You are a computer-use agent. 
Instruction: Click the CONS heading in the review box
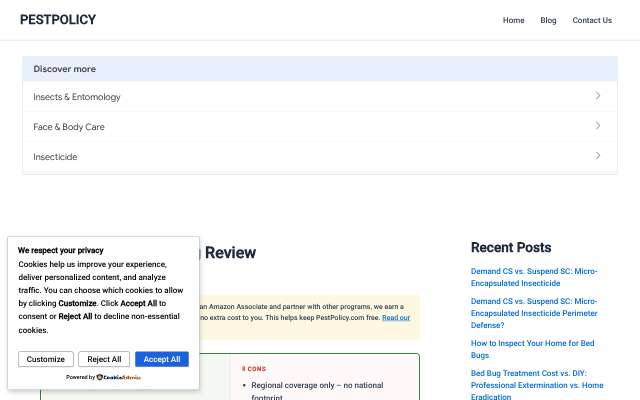254,369
